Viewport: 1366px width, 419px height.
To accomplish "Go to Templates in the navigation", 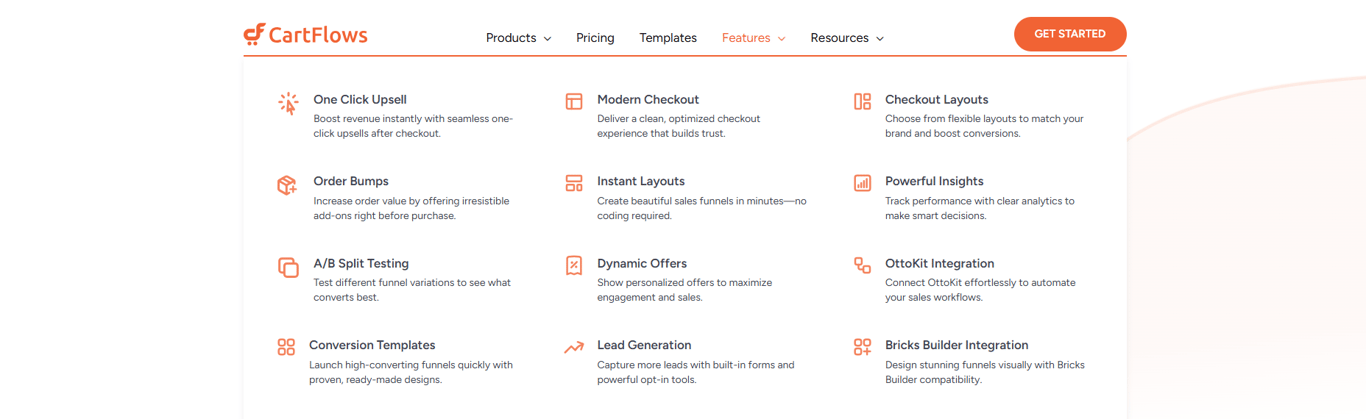I will point(668,38).
